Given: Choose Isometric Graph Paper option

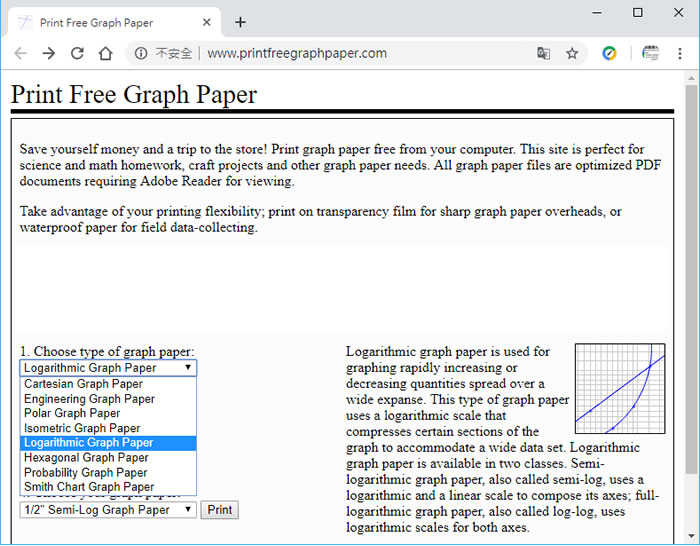Looking at the screenshot, I should tap(108, 428).
